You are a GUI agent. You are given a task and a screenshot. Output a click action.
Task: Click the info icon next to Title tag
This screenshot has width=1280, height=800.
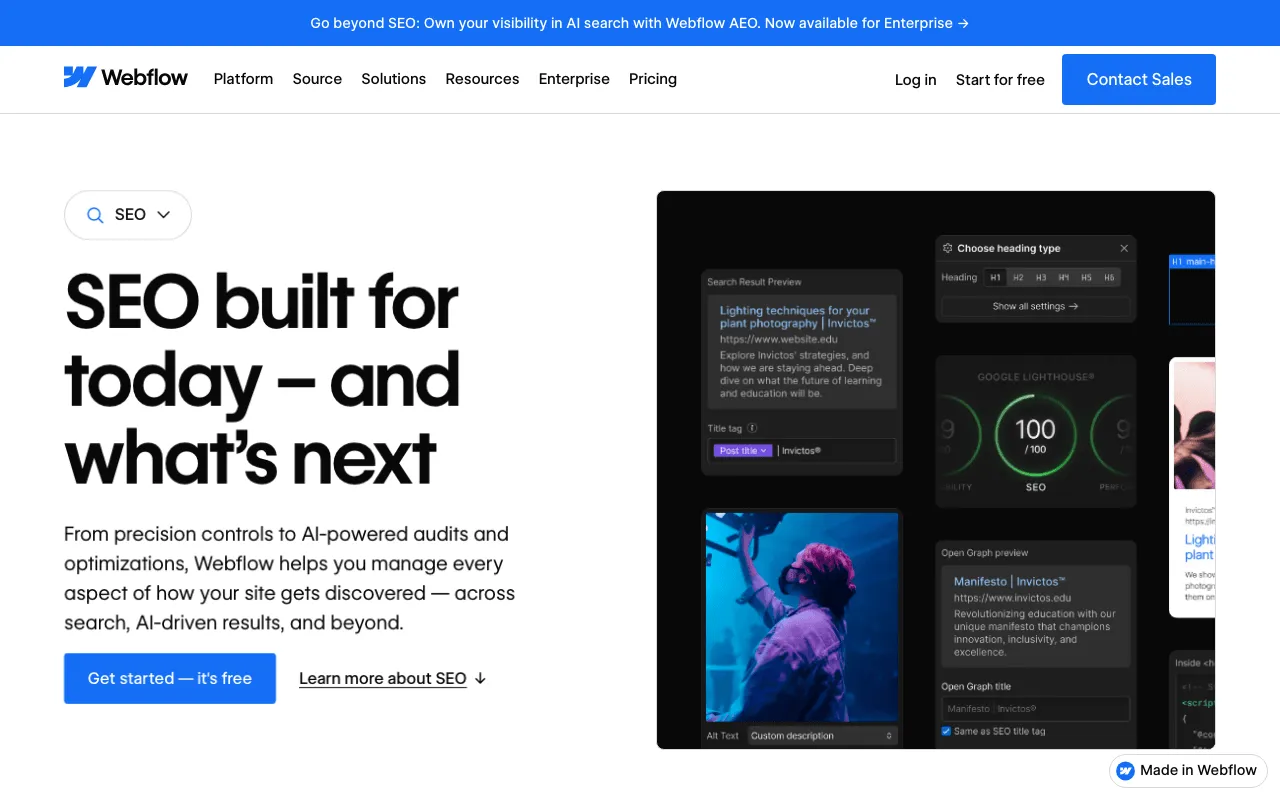(x=753, y=428)
